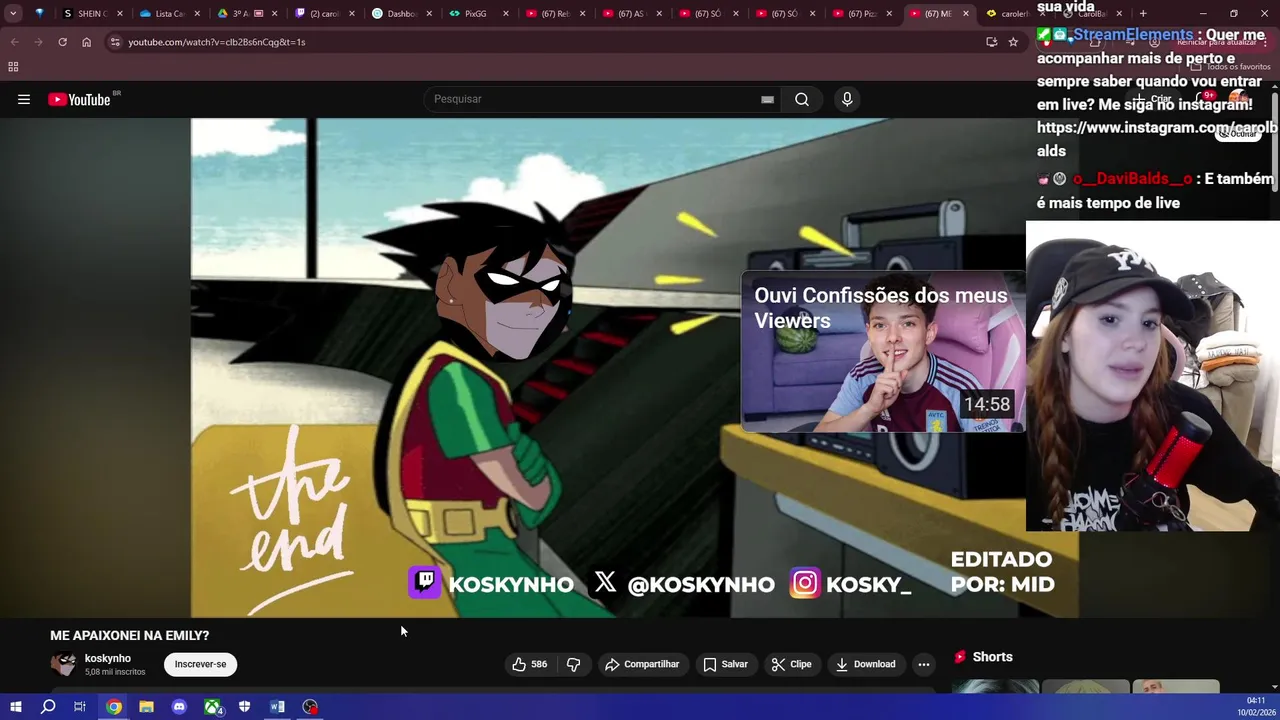
Task: Open OBS Studio from the taskbar
Action: tap(310, 707)
